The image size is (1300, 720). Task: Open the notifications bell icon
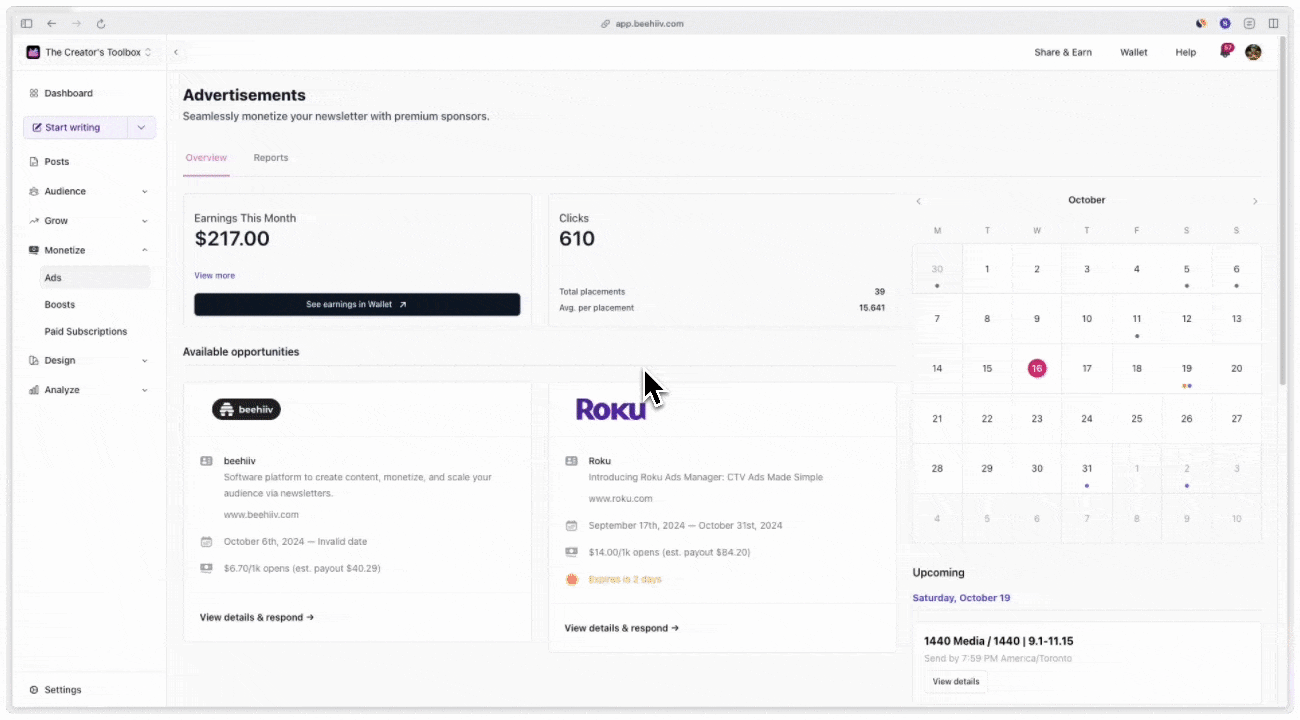pos(1225,51)
